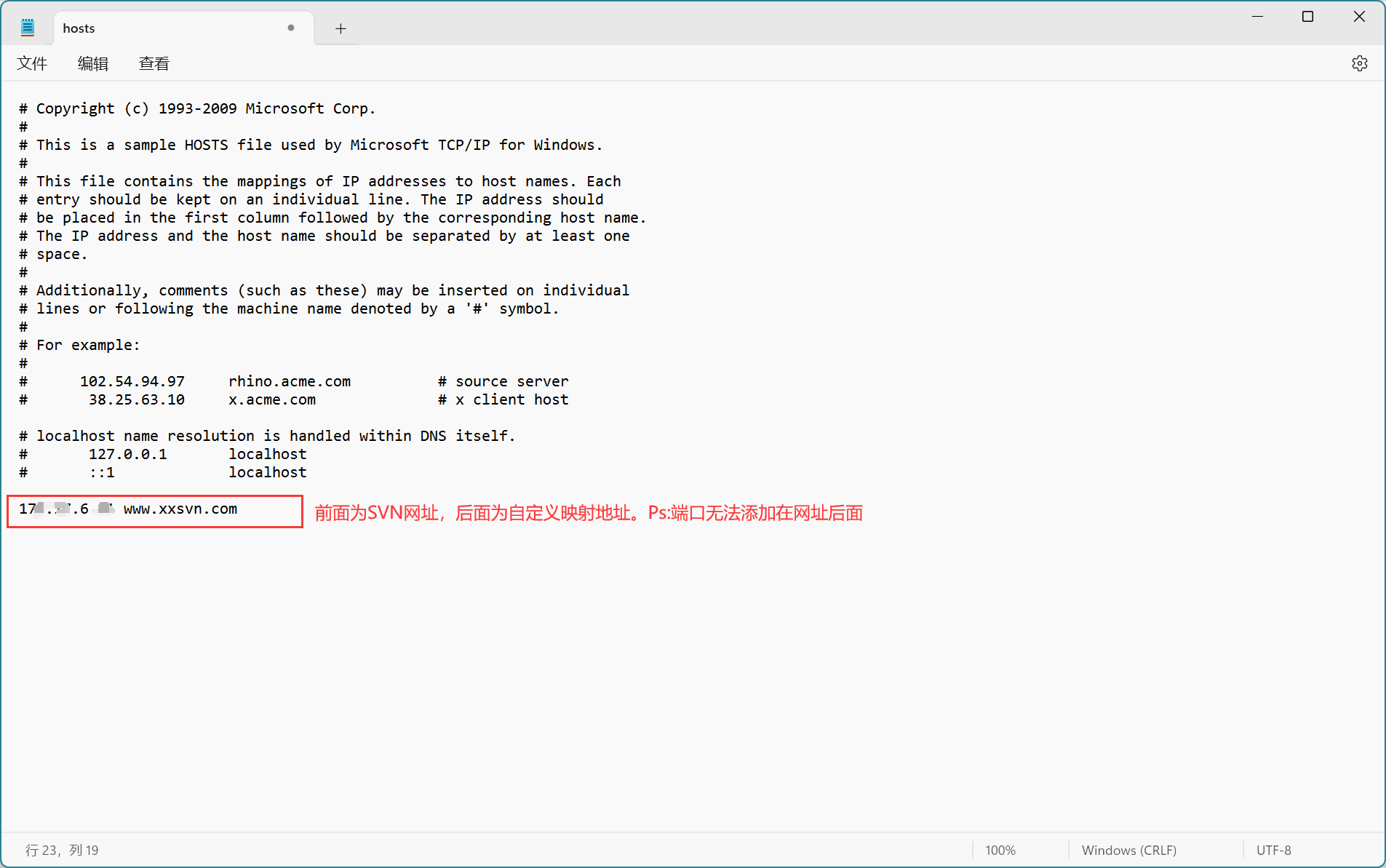Open the 查看 menu
The height and width of the screenshot is (868, 1386).
[154, 63]
